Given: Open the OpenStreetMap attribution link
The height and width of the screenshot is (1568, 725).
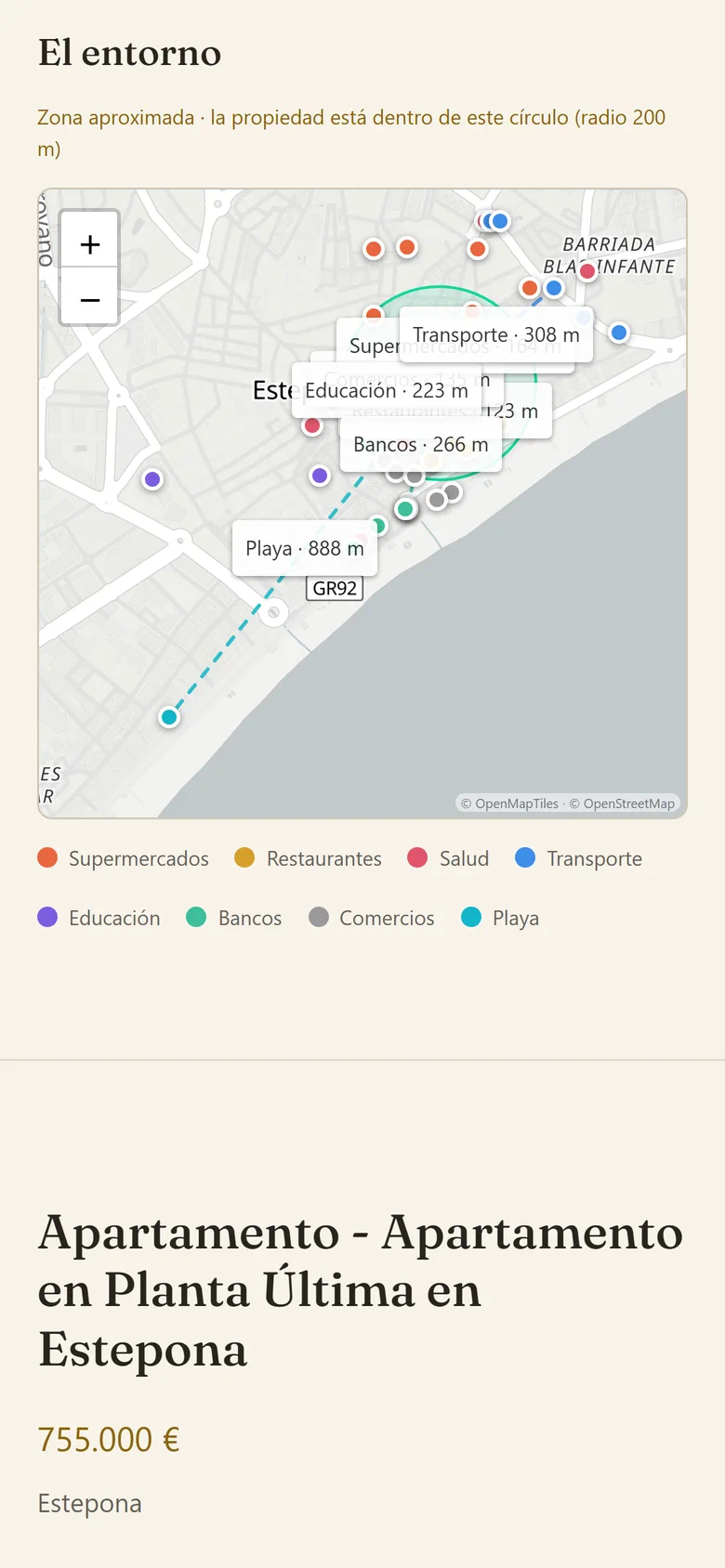Looking at the screenshot, I should [x=622, y=804].
